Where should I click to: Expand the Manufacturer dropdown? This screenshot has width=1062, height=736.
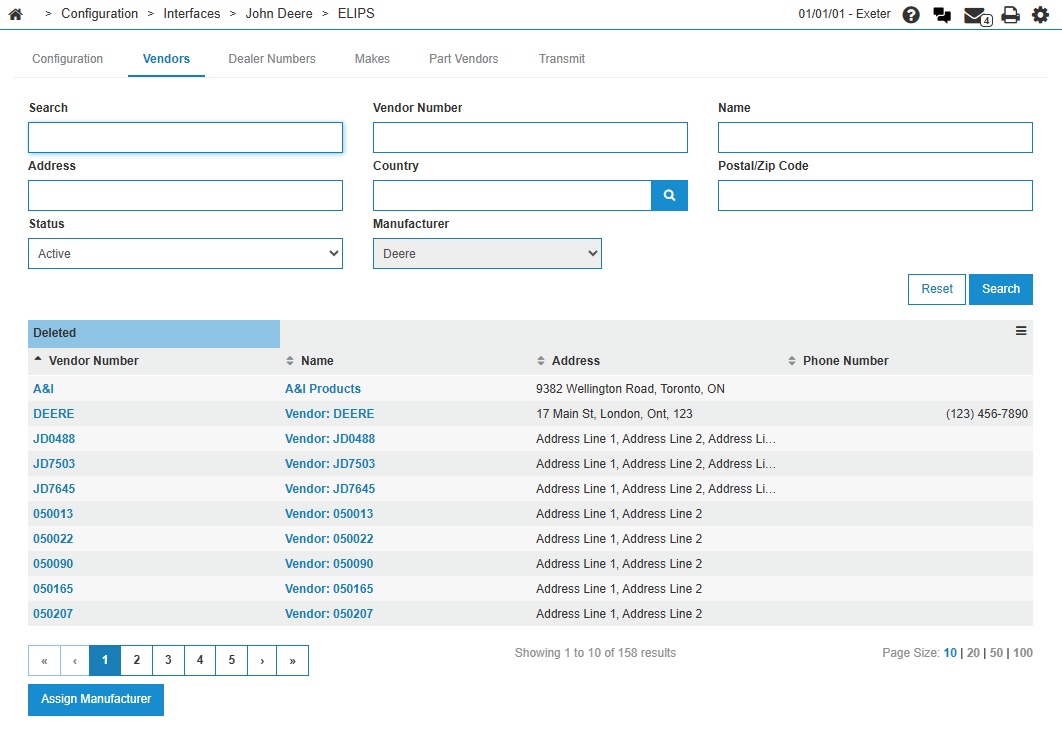point(487,254)
